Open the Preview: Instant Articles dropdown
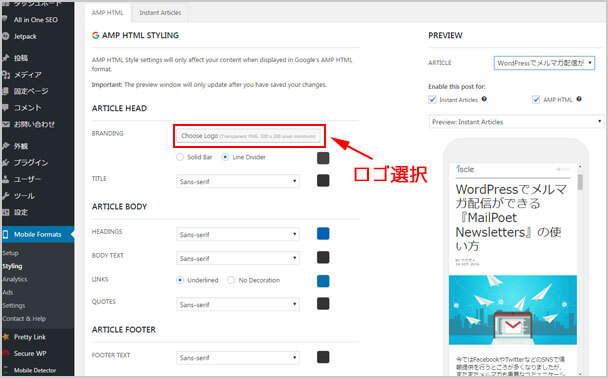Image resolution: width=608 pixels, height=378 pixels. 516,122
